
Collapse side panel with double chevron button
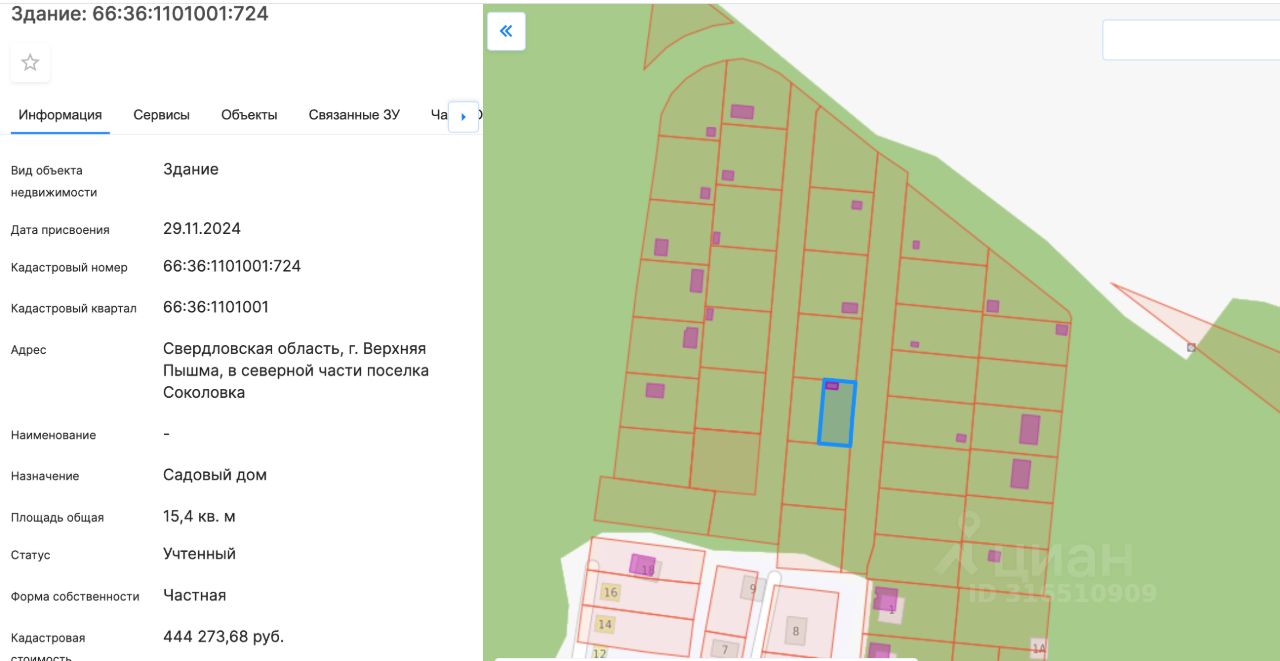[x=506, y=31]
